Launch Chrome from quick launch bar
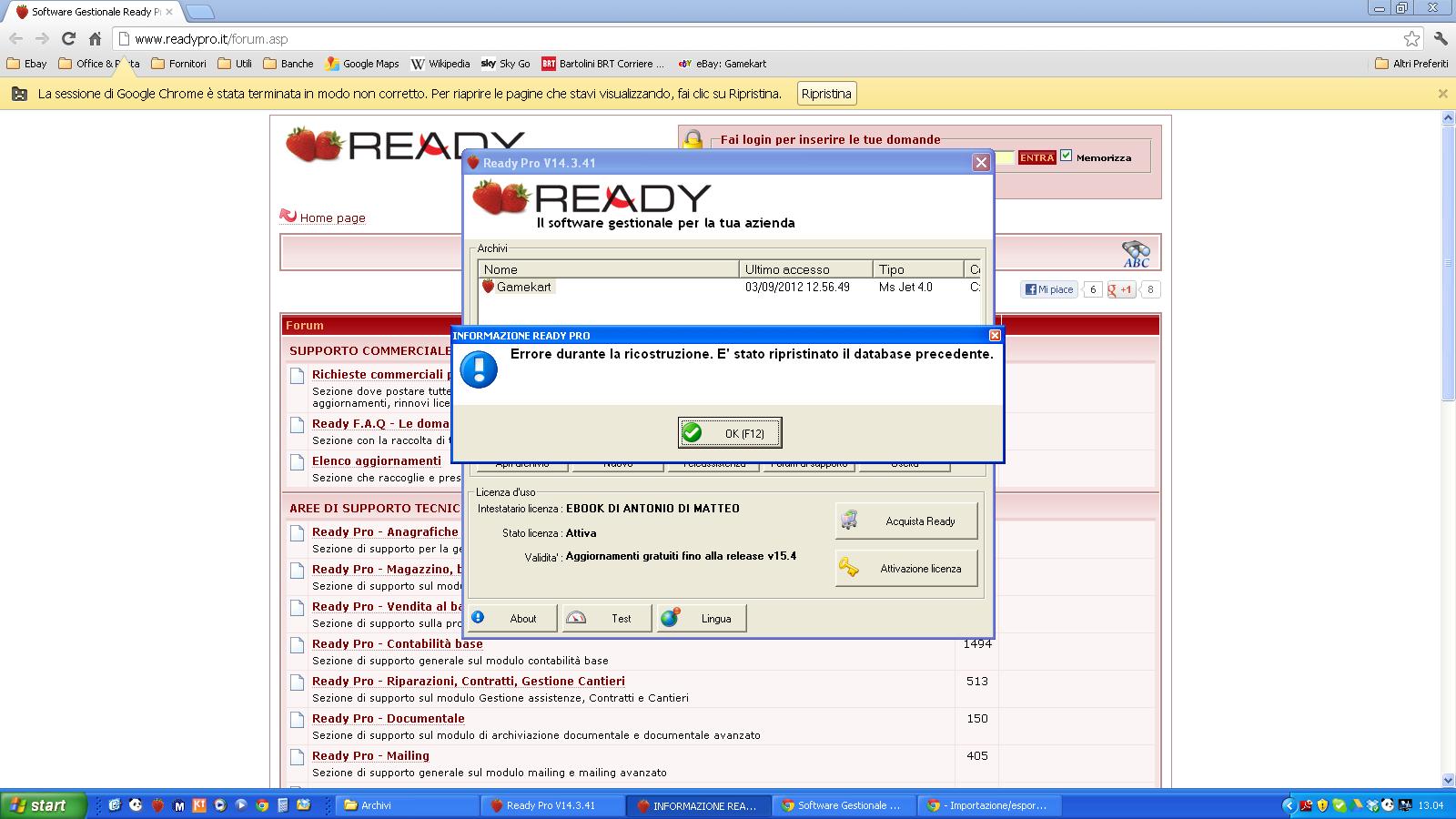1456x819 pixels. click(x=262, y=805)
